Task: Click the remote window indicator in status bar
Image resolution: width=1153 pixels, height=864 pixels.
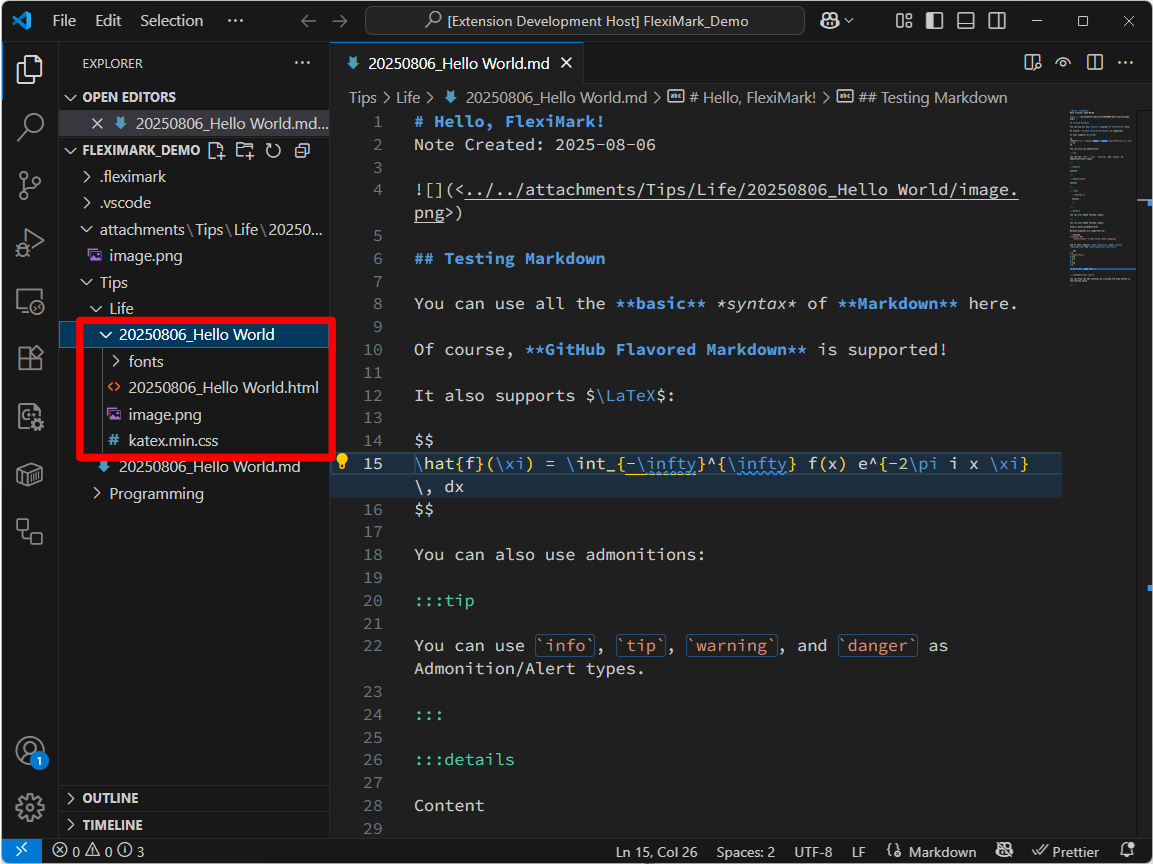Action: click(x=21, y=851)
